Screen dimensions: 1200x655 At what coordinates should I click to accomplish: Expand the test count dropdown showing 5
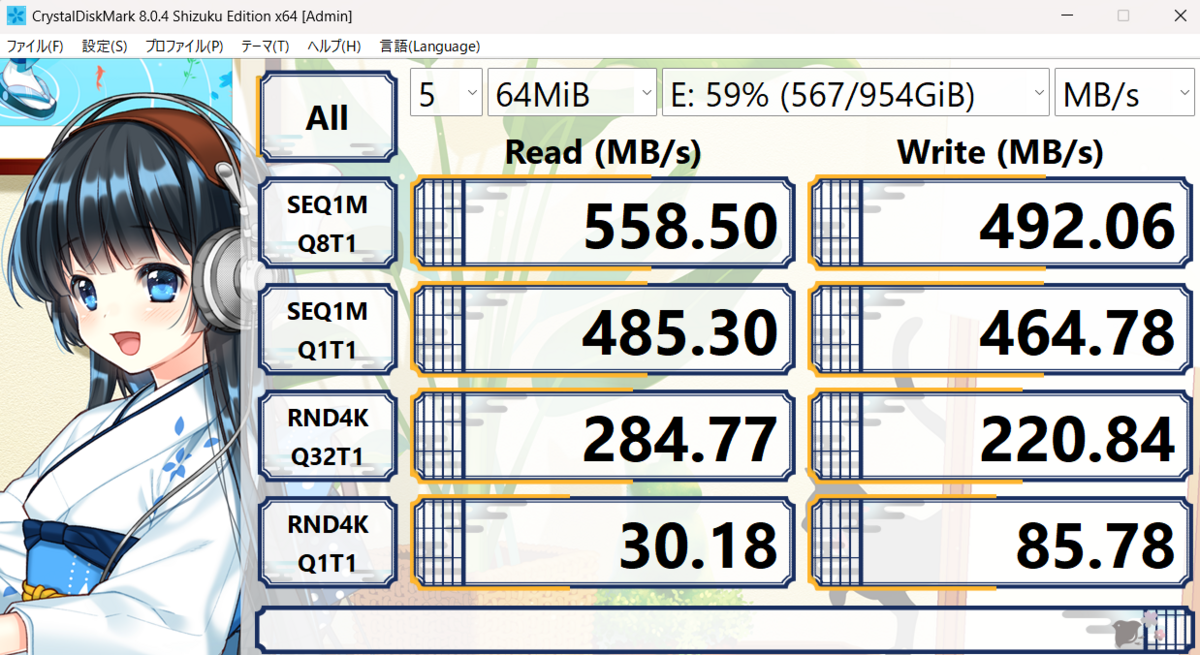(x=447, y=93)
